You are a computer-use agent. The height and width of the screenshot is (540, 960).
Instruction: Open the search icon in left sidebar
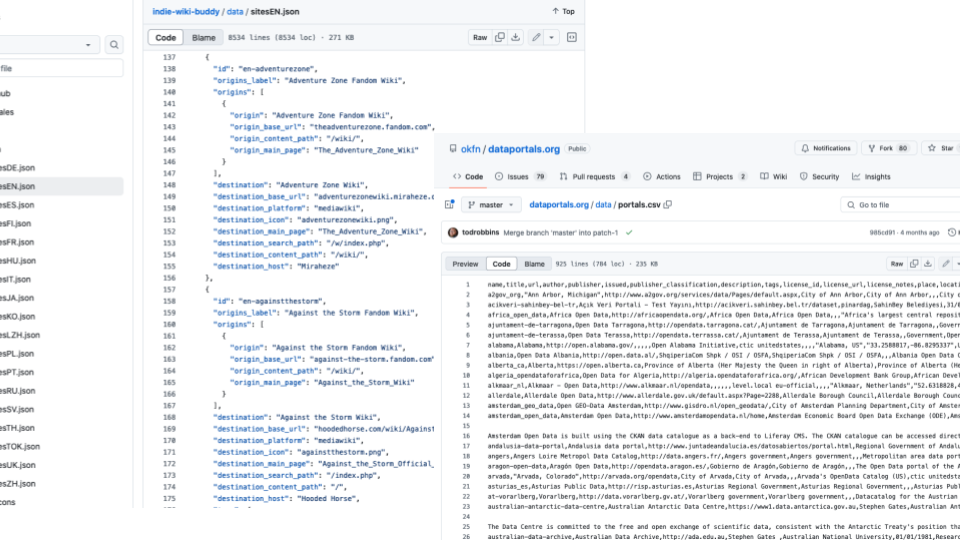(x=114, y=45)
